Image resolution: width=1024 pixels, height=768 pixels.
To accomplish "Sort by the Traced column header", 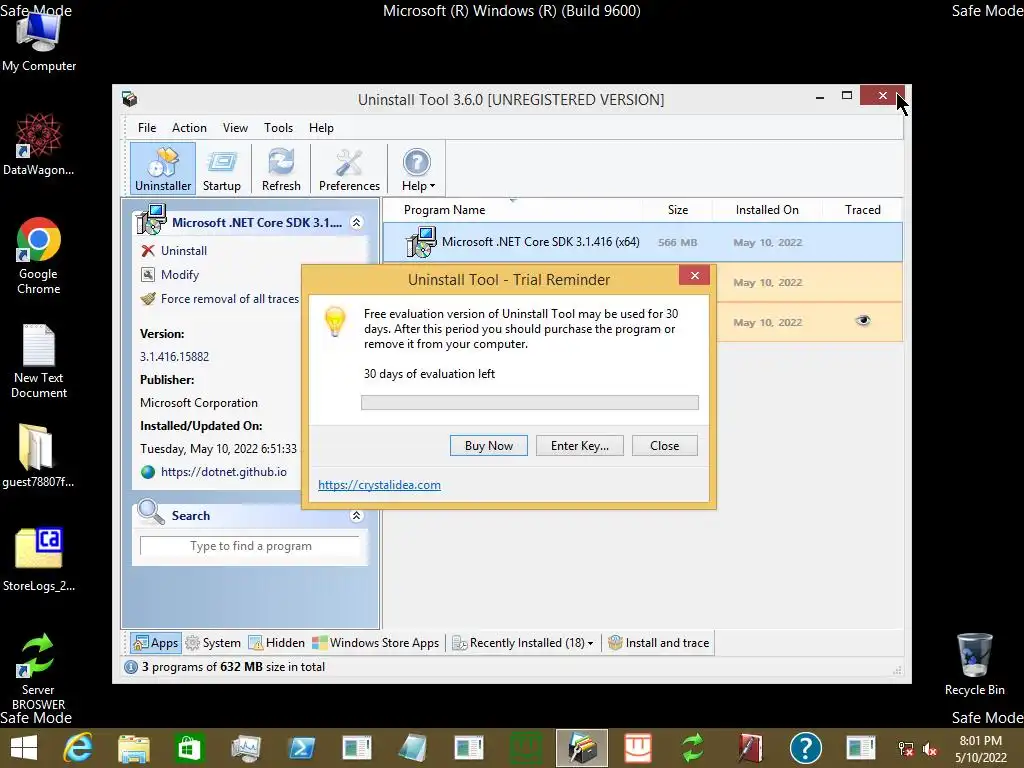I will point(862,210).
